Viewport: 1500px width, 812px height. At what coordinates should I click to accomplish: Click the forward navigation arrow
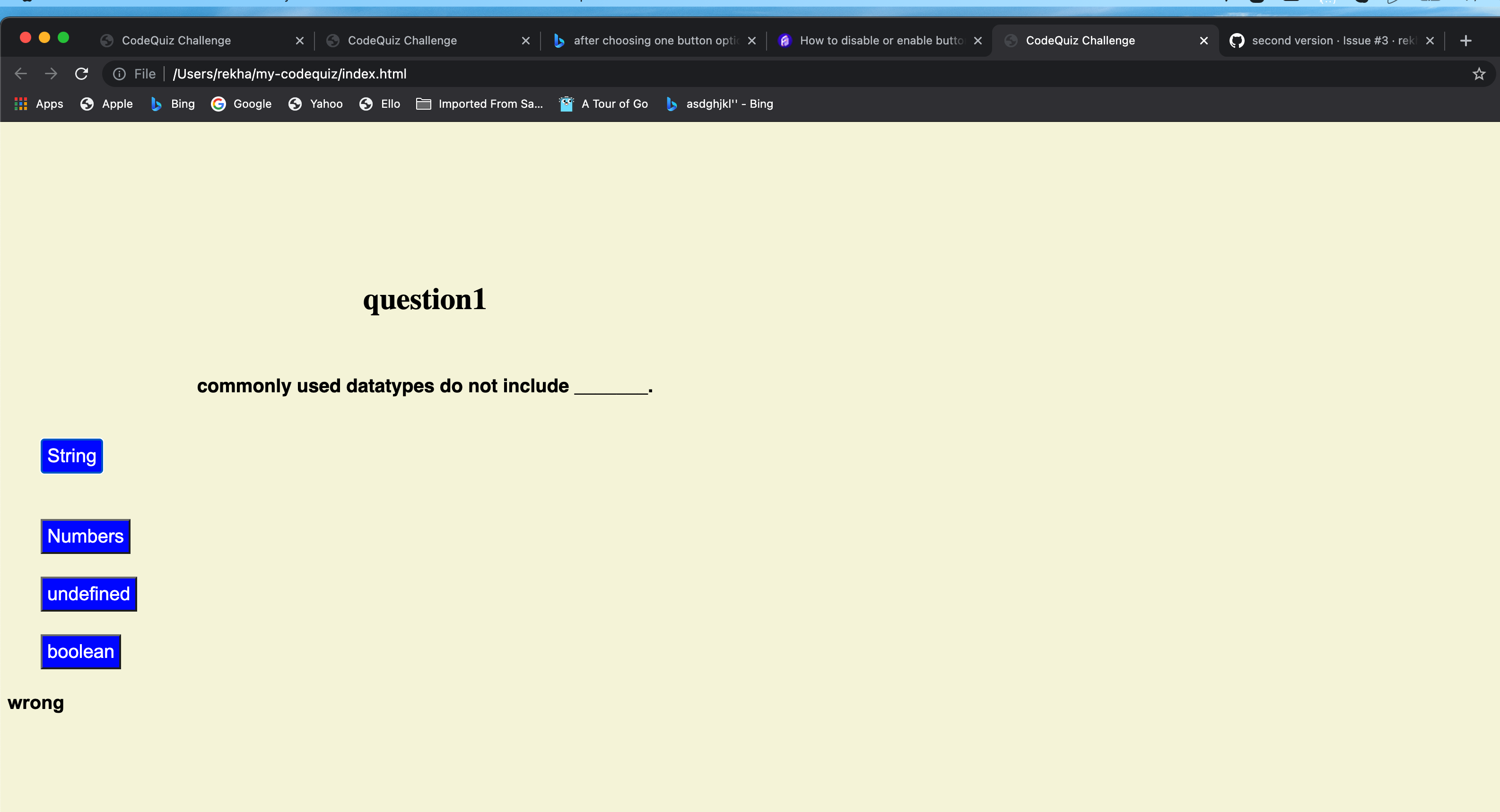[51, 73]
